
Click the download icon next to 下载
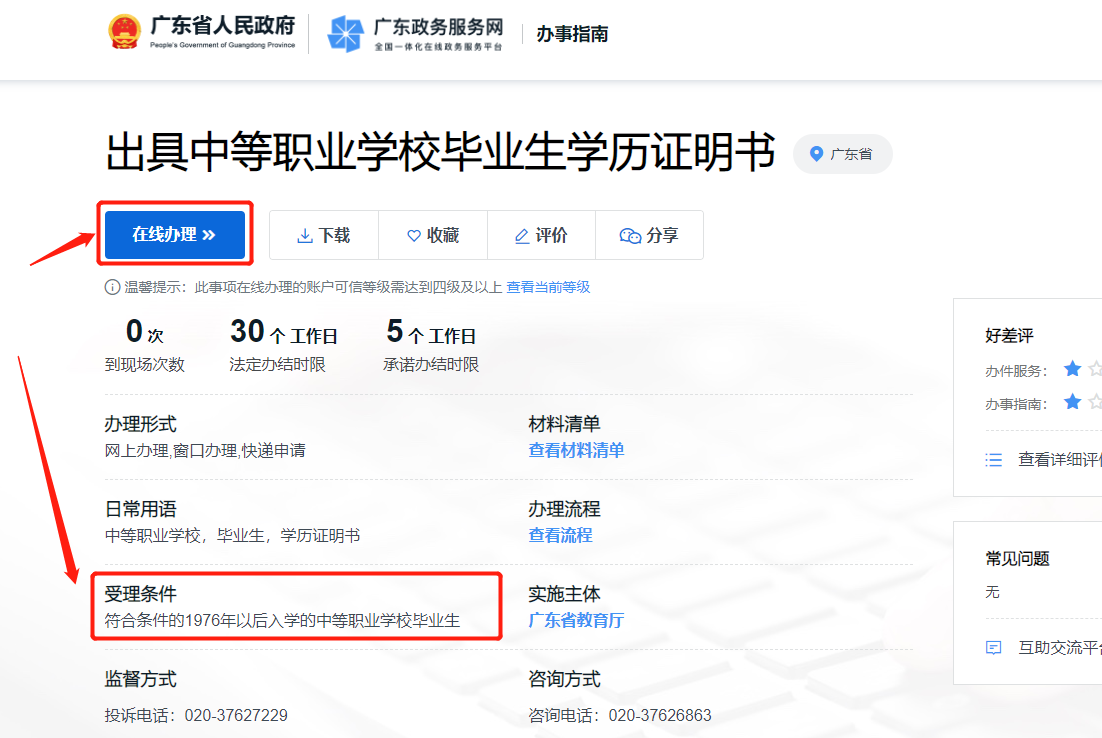305,235
